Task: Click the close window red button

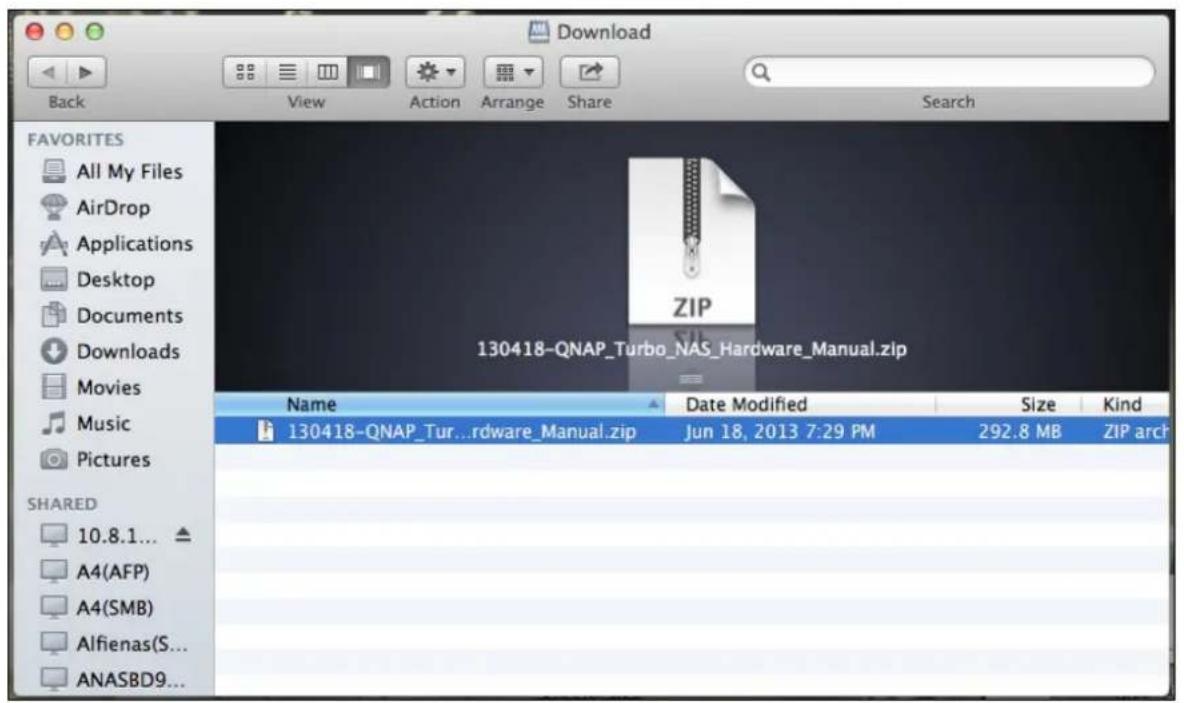Action: (x=35, y=32)
